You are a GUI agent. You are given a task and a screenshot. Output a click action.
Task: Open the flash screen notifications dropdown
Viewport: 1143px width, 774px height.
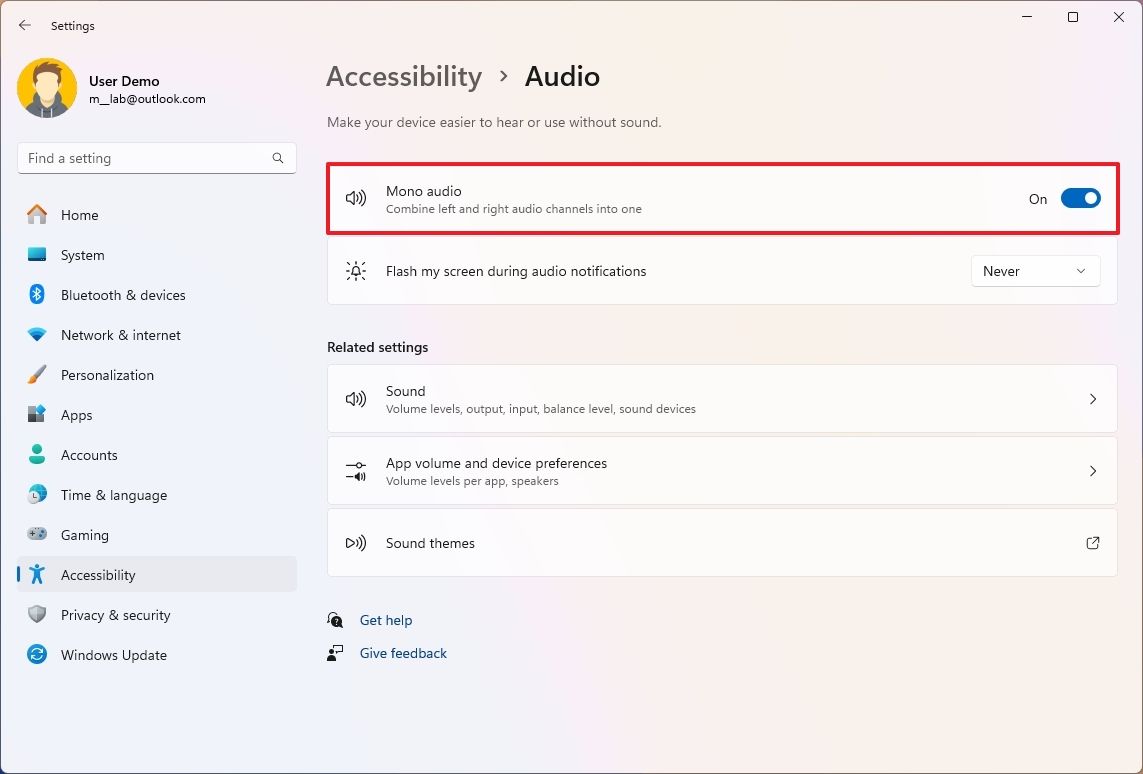coord(1035,270)
